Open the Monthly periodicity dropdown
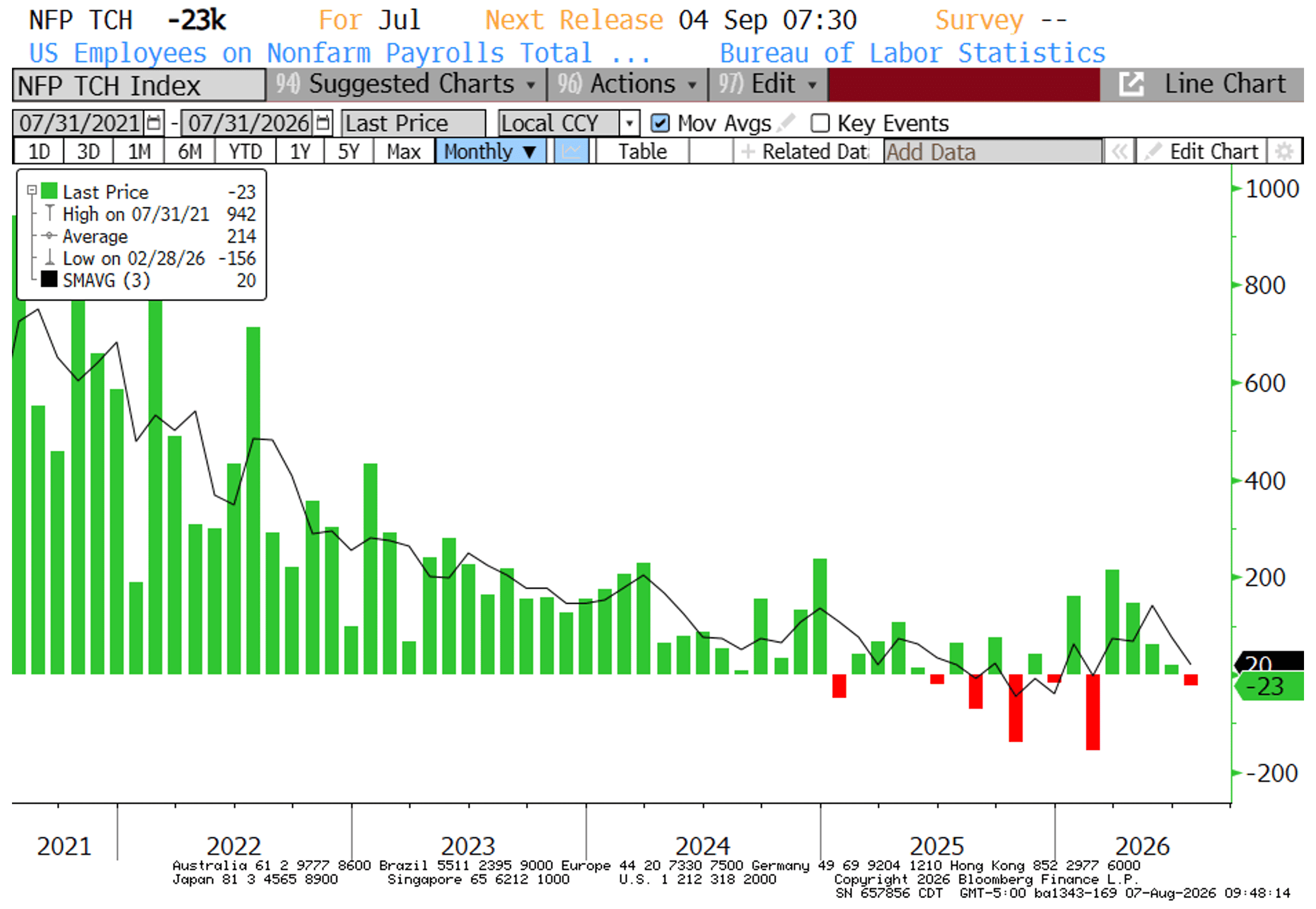1316x909 pixels. coord(491,152)
